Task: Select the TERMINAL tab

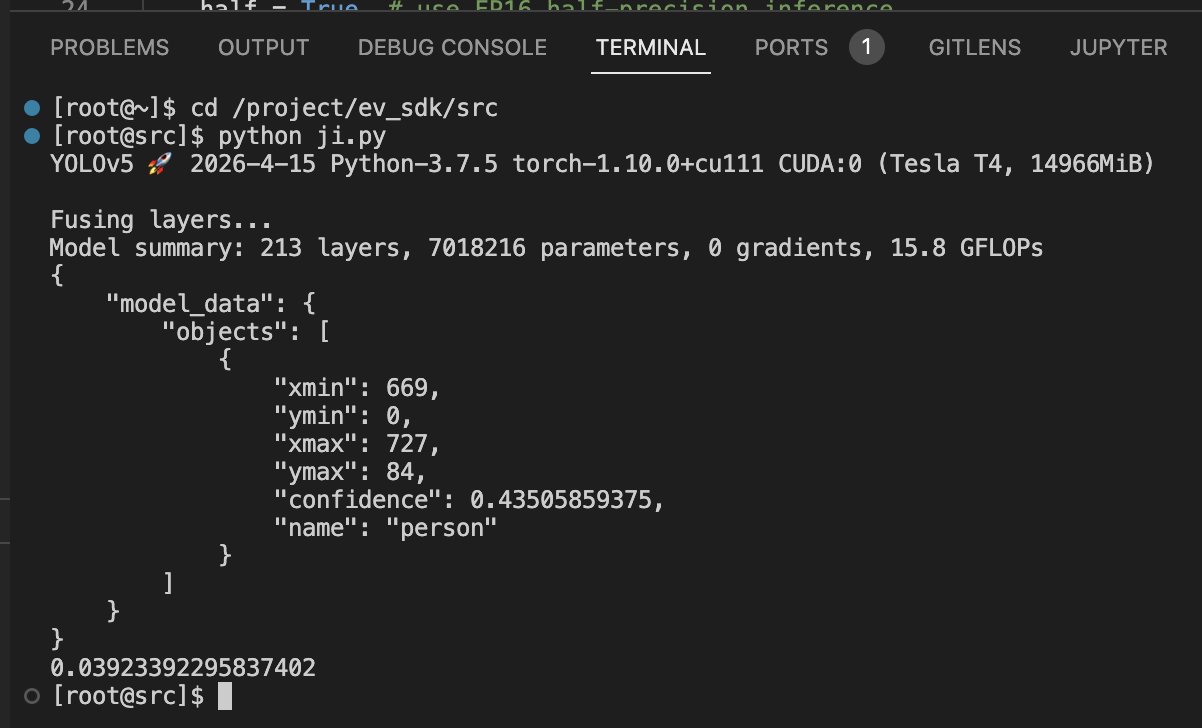Action: click(651, 47)
